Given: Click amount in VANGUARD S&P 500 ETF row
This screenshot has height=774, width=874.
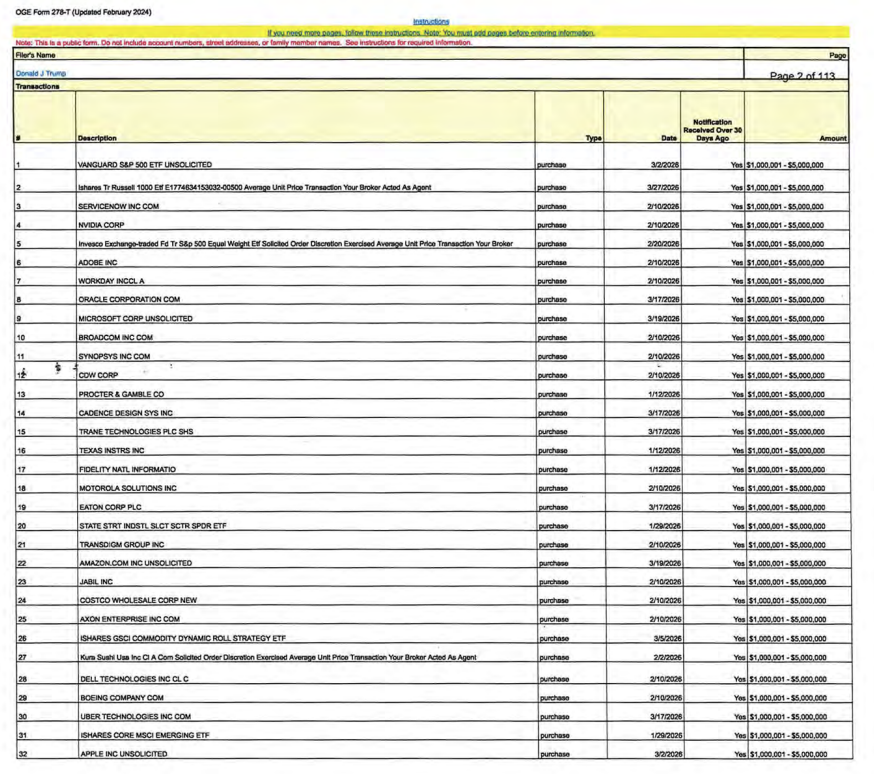Looking at the screenshot, I should (785, 165).
